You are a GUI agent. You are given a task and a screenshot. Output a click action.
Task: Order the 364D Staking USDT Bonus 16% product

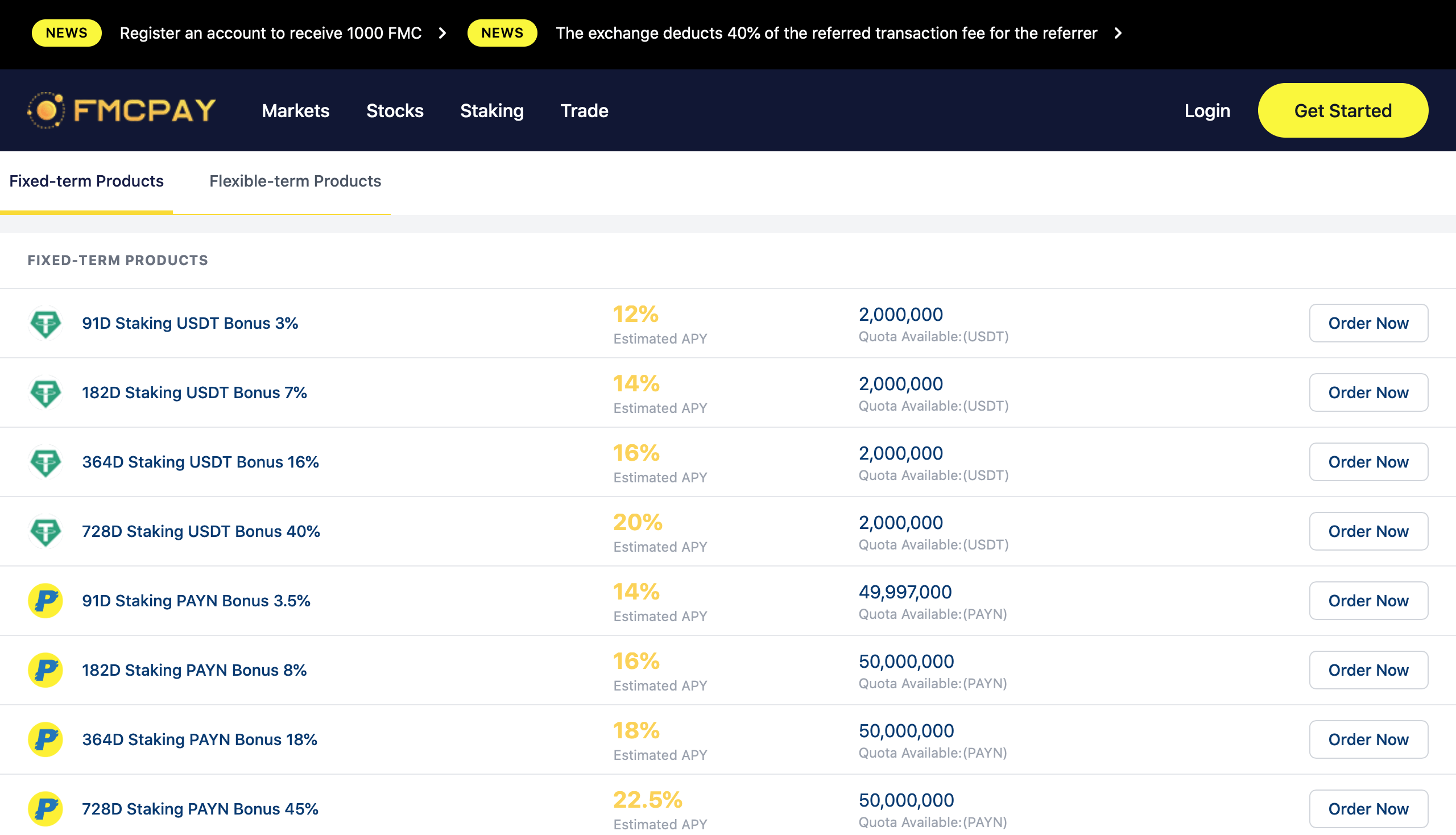1368,462
